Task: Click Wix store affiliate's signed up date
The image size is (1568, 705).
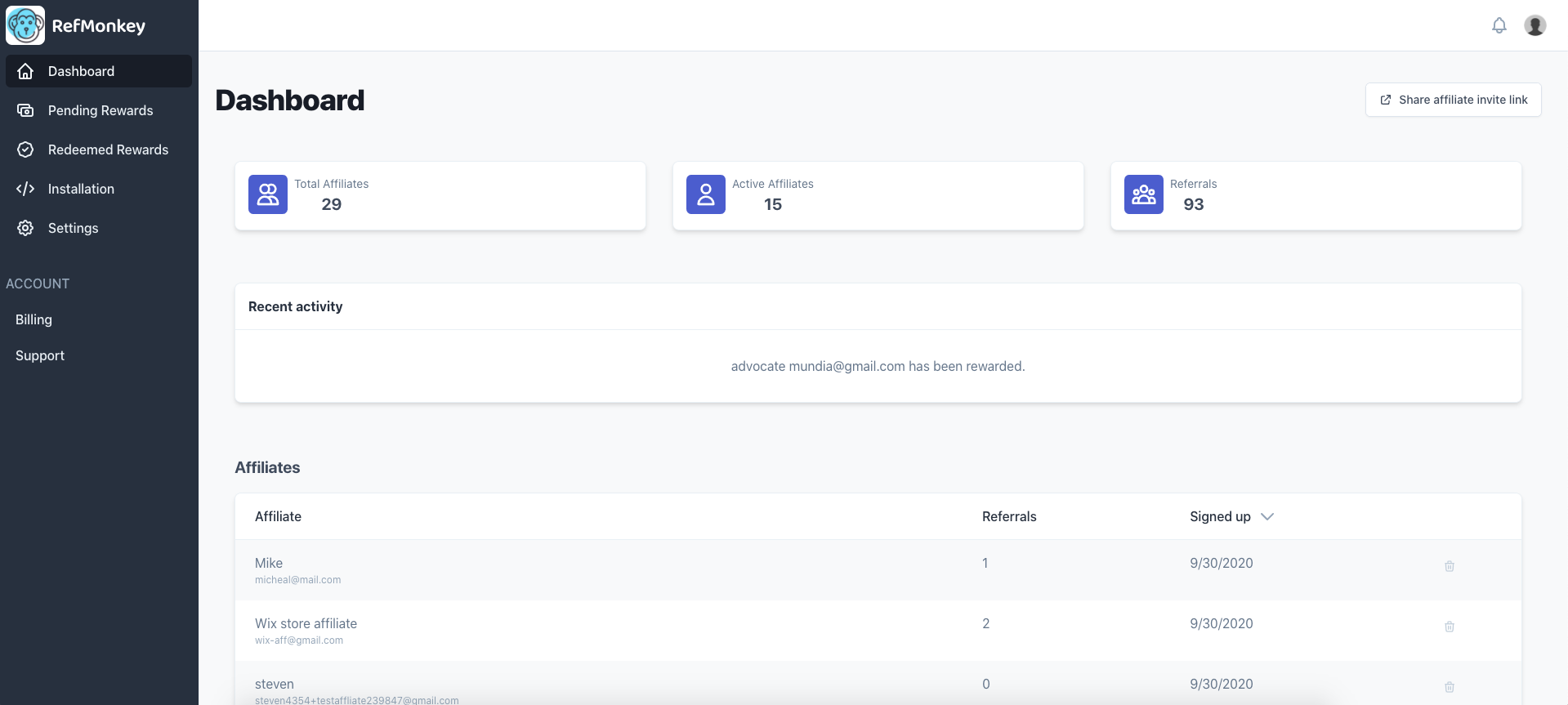Action: (1222, 623)
